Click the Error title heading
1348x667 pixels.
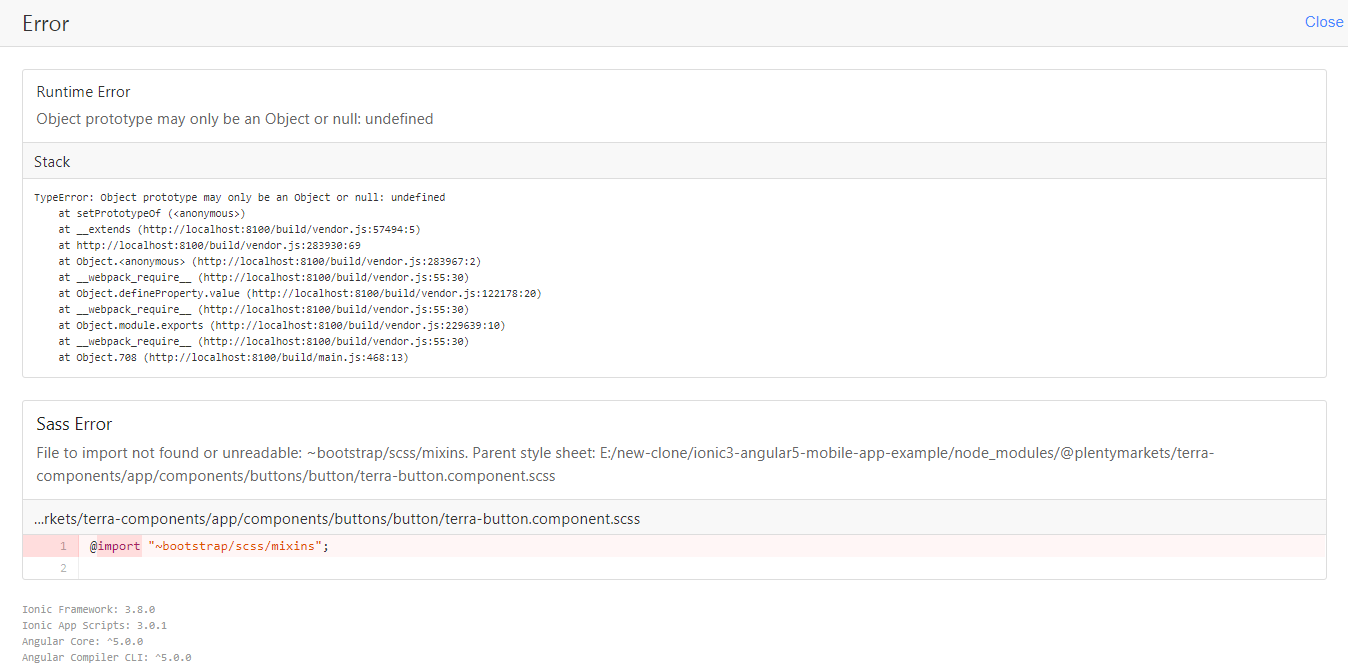46,23
